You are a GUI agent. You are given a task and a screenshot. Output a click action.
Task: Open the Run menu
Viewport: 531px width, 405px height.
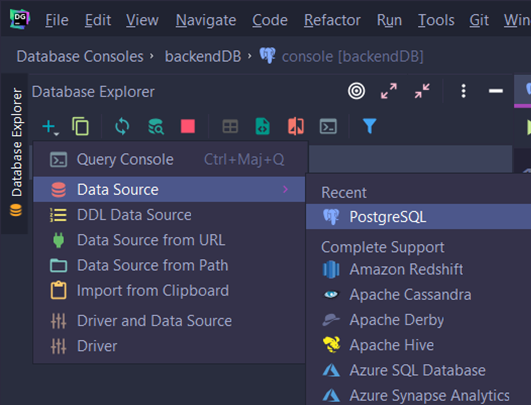click(x=389, y=20)
